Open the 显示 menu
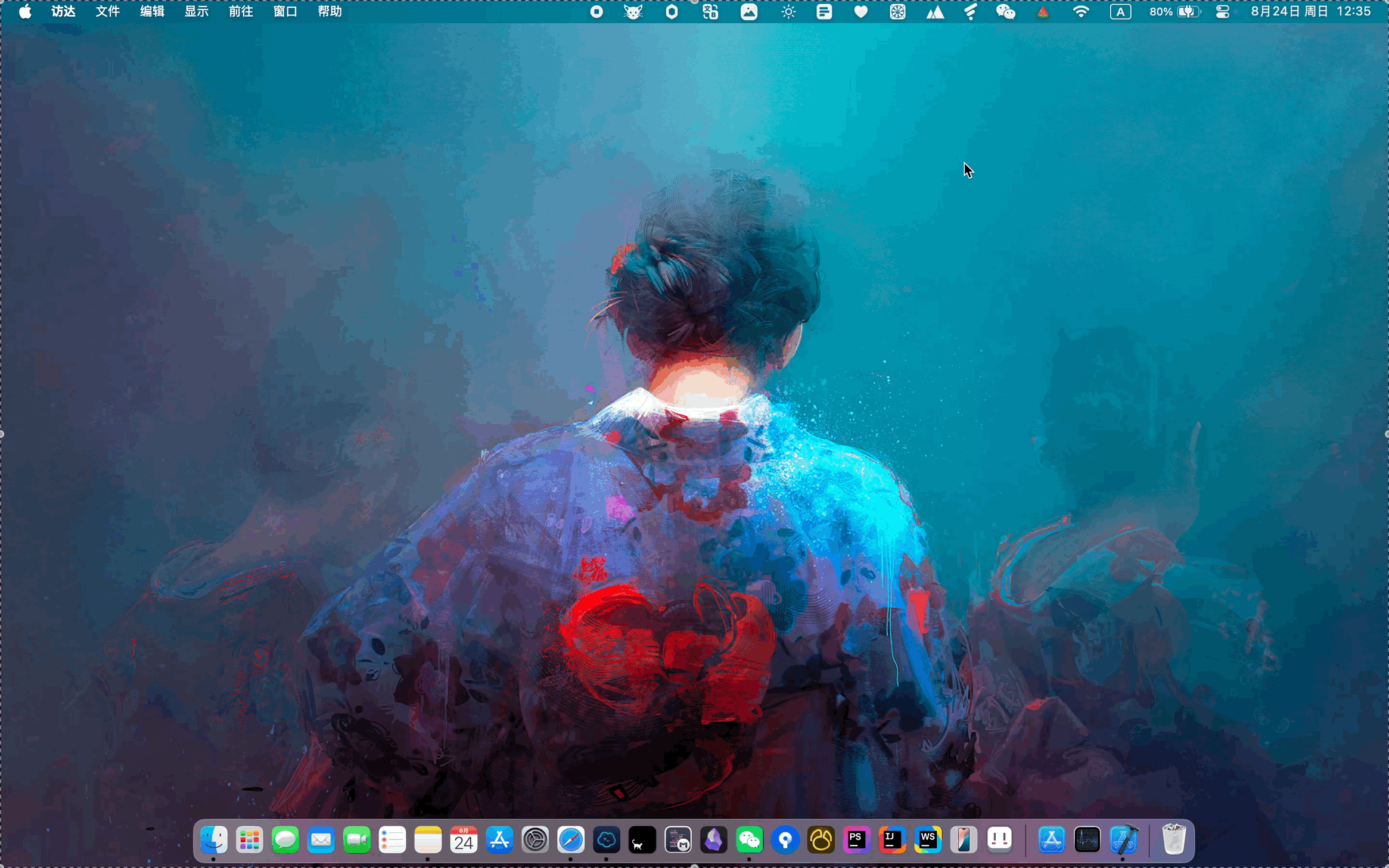Viewport: 1389px width, 868px height. [196, 11]
